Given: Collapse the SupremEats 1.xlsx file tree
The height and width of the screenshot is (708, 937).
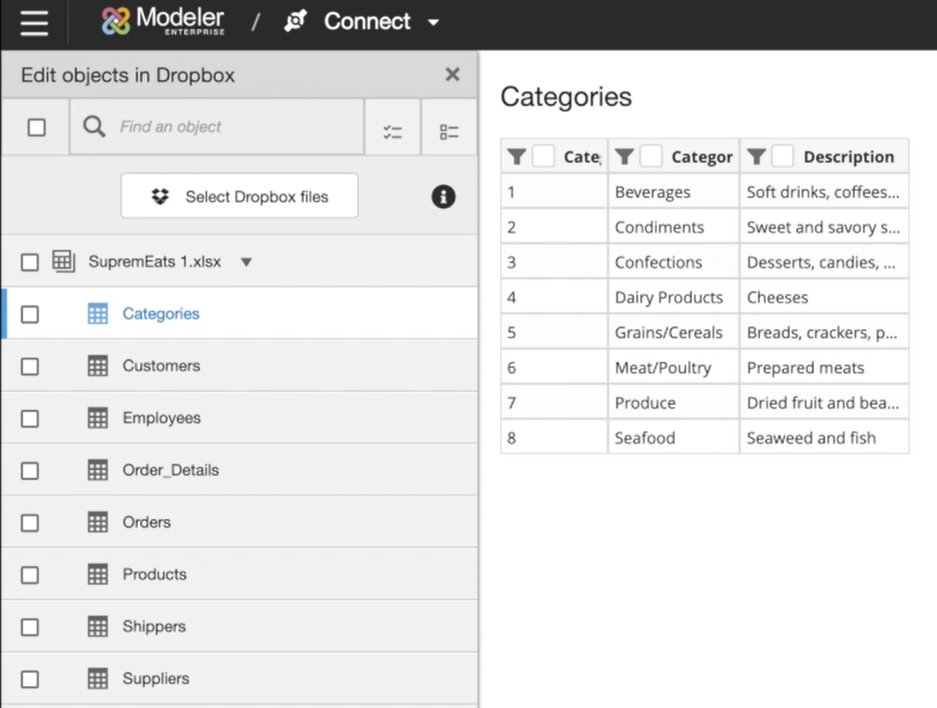Looking at the screenshot, I should tap(246, 262).
